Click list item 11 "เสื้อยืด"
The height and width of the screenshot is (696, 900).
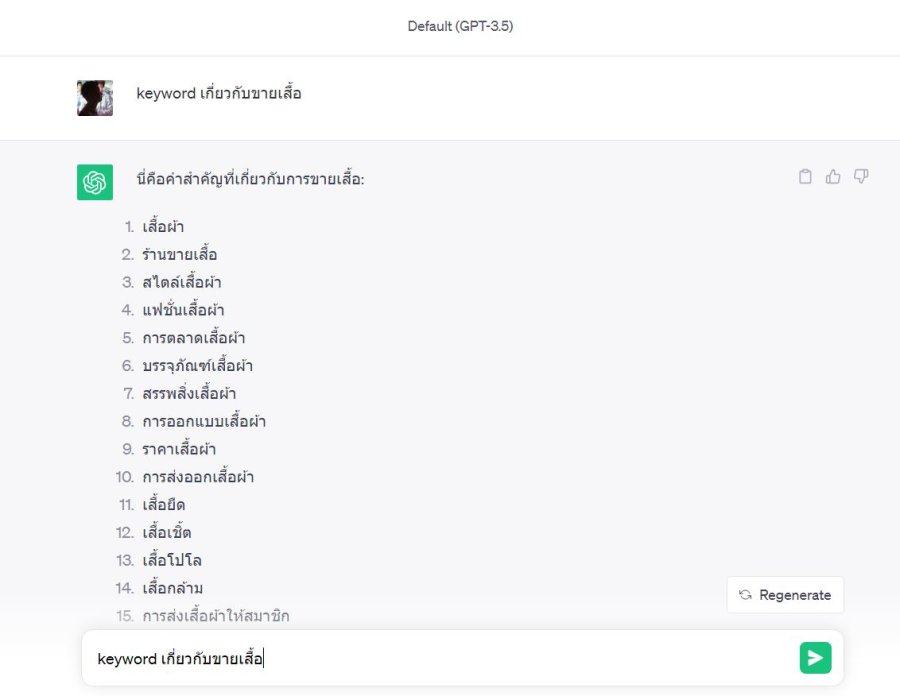163,505
